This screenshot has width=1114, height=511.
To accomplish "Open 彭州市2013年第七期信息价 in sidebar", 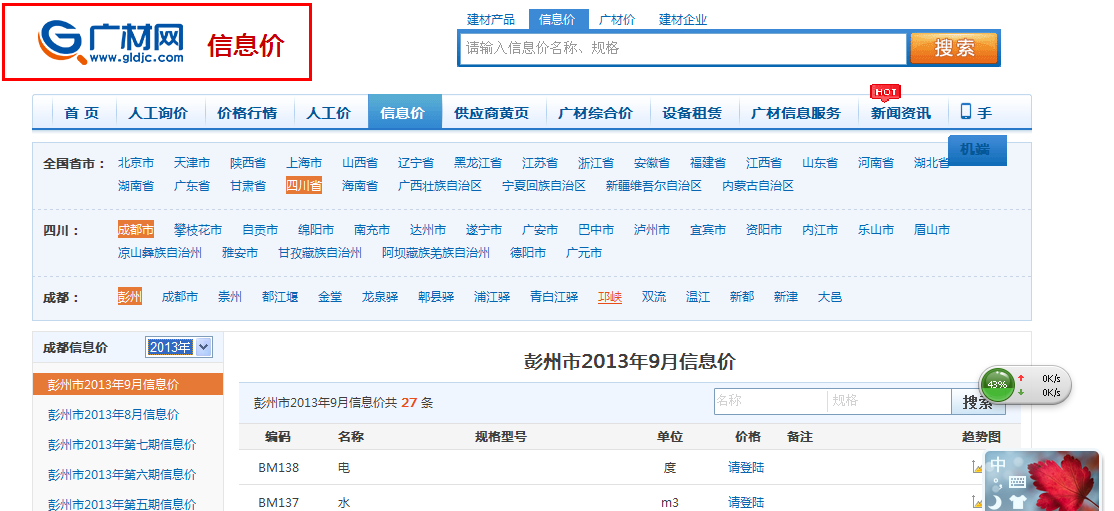I will pos(121,444).
